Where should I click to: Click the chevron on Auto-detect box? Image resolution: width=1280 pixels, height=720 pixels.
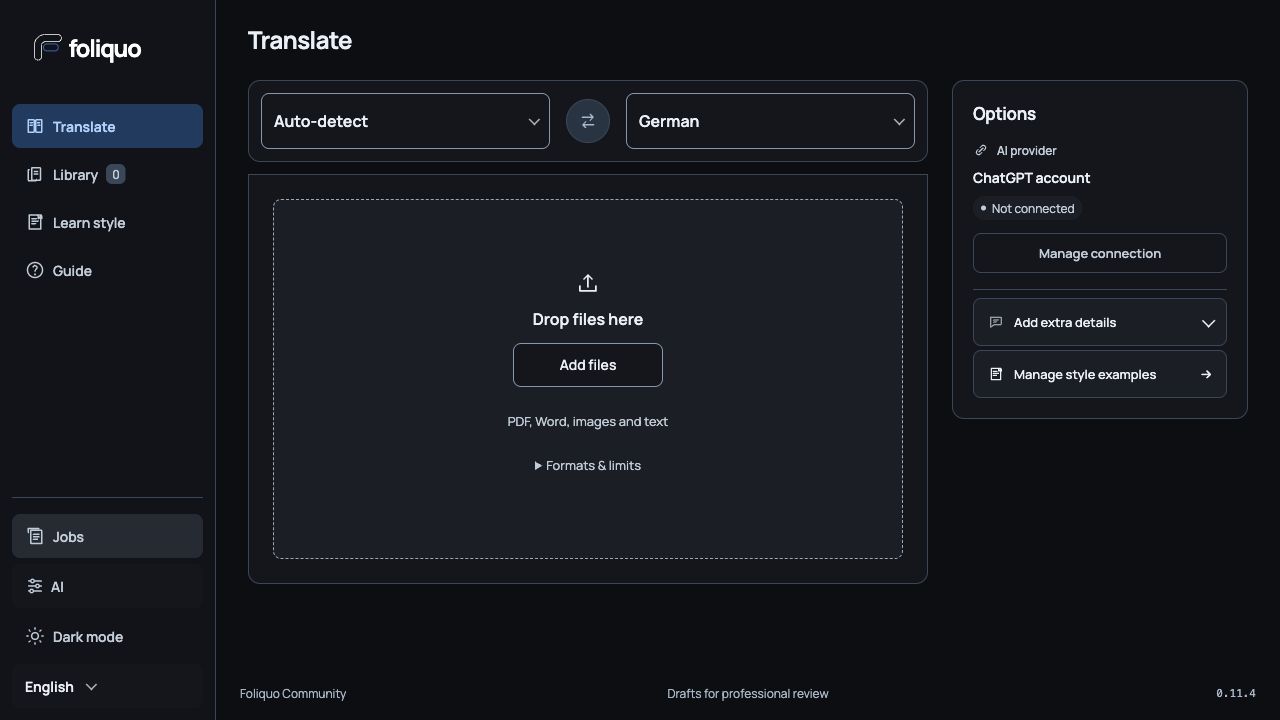pyautogui.click(x=534, y=122)
